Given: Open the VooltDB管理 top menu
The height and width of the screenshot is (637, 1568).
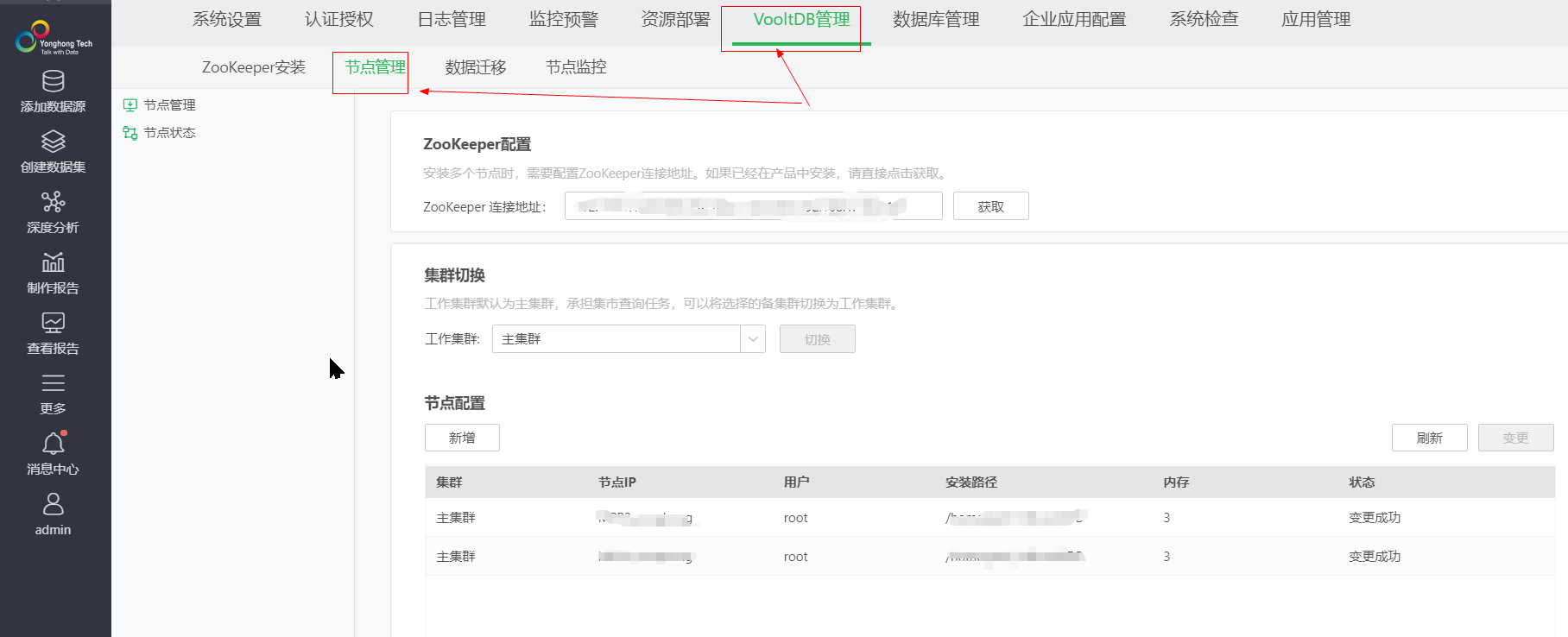Looking at the screenshot, I should (801, 20).
